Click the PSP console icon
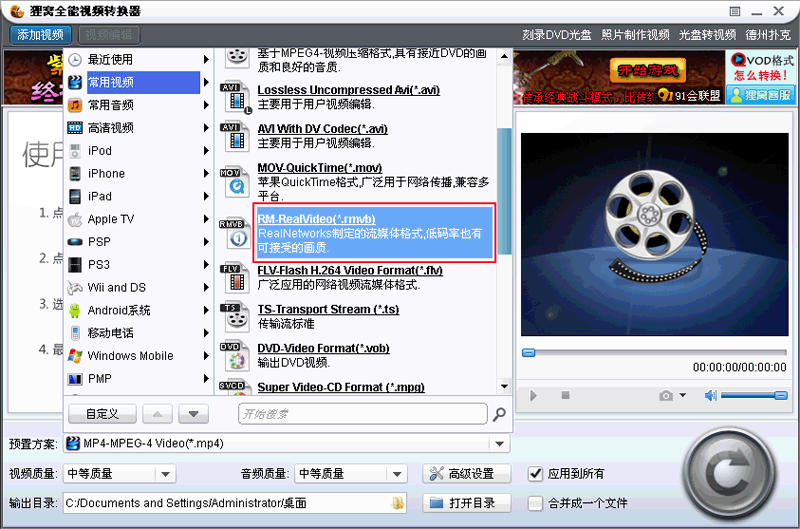 point(75,242)
